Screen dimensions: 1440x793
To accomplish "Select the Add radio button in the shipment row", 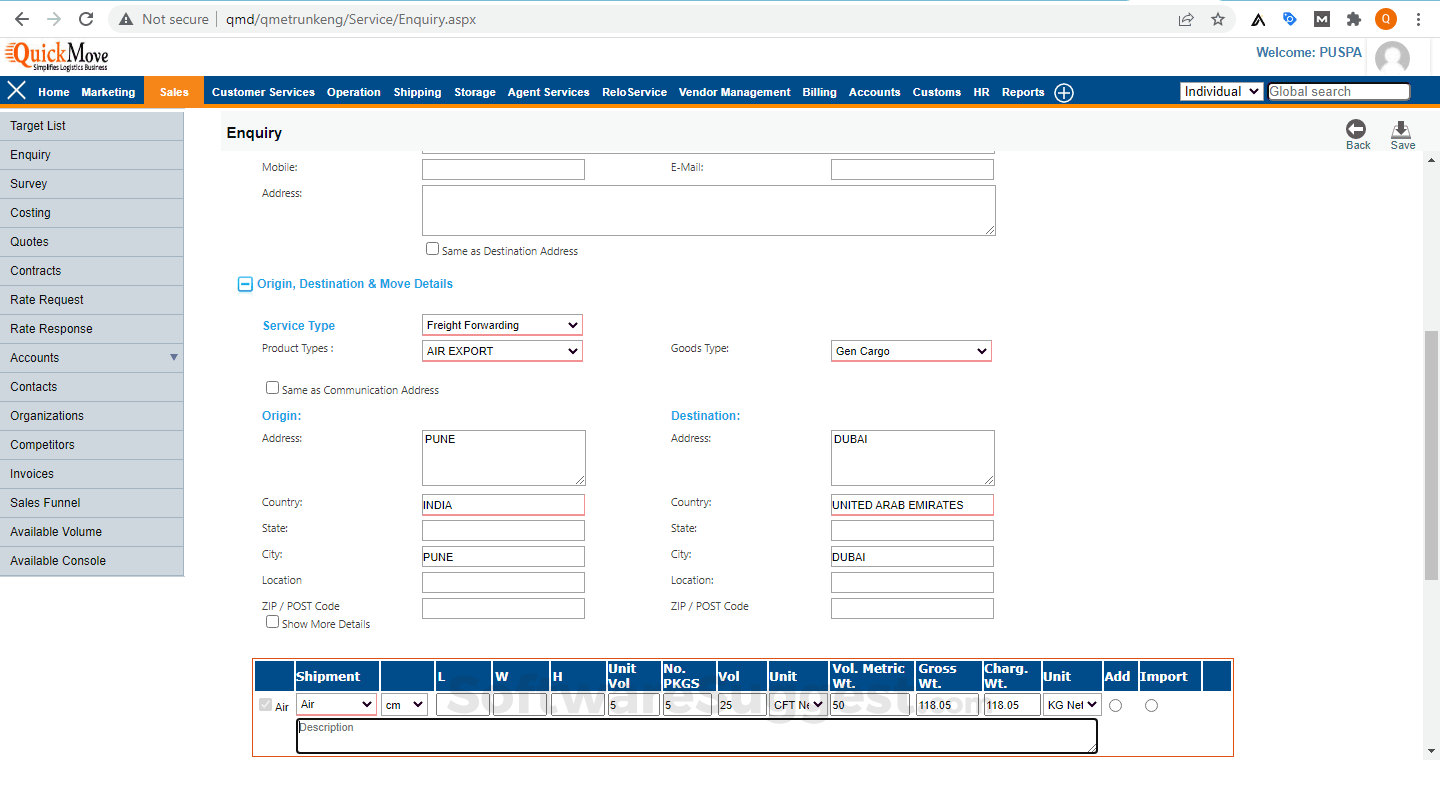I will (1115, 705).
